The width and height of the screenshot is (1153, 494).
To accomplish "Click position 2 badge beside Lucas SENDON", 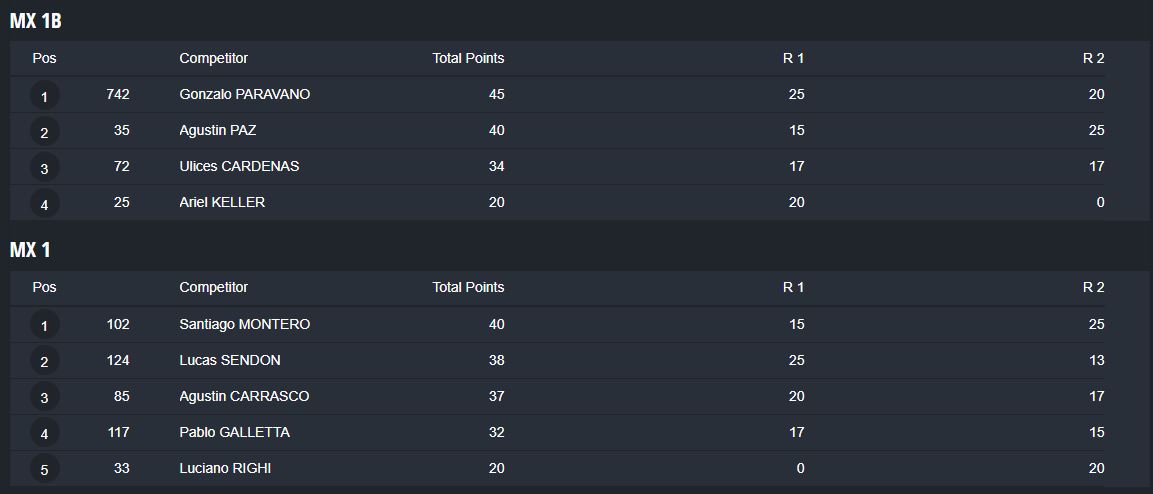I will [x=44, y=362].
